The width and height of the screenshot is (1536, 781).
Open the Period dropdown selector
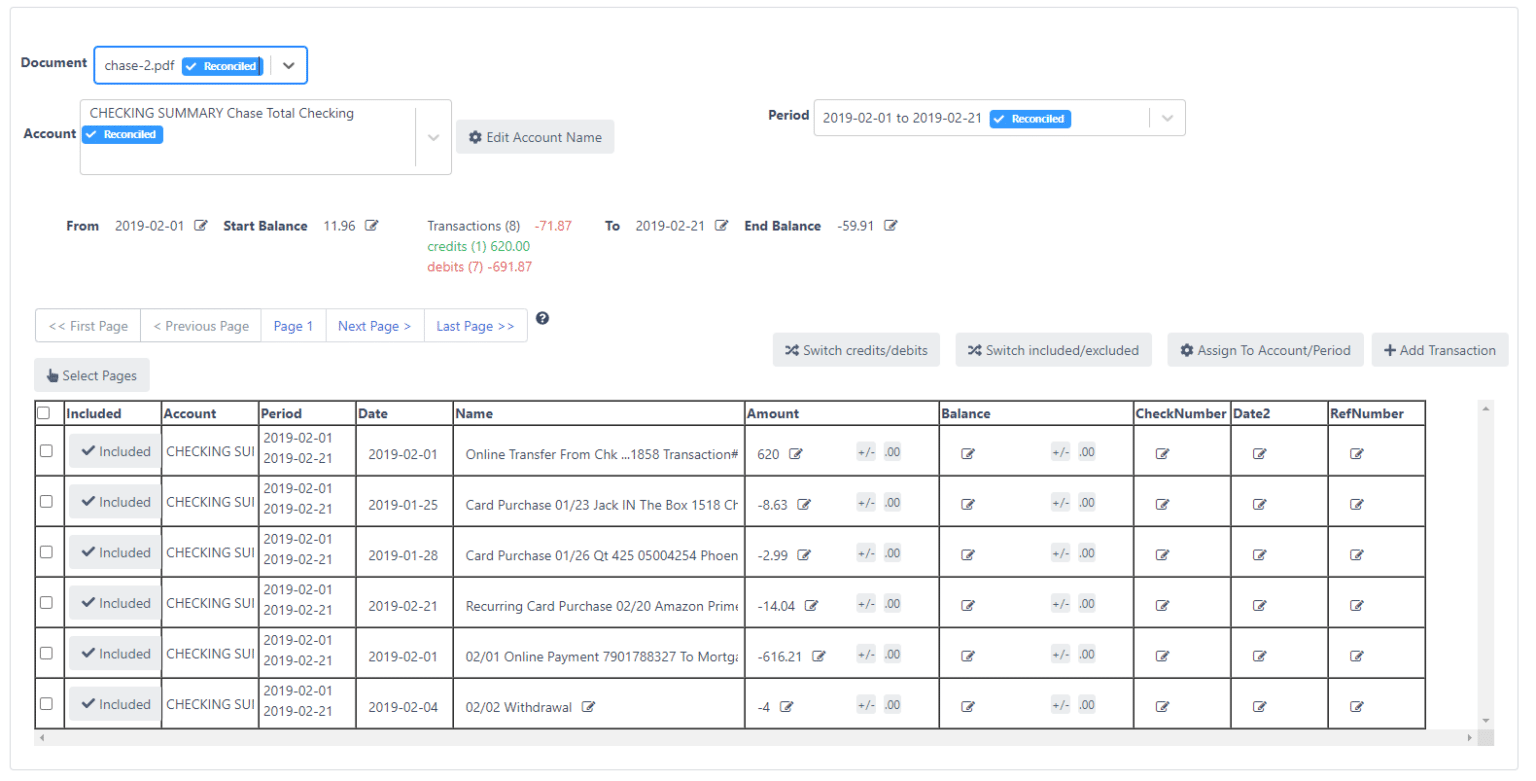(x=1166, y=118)
